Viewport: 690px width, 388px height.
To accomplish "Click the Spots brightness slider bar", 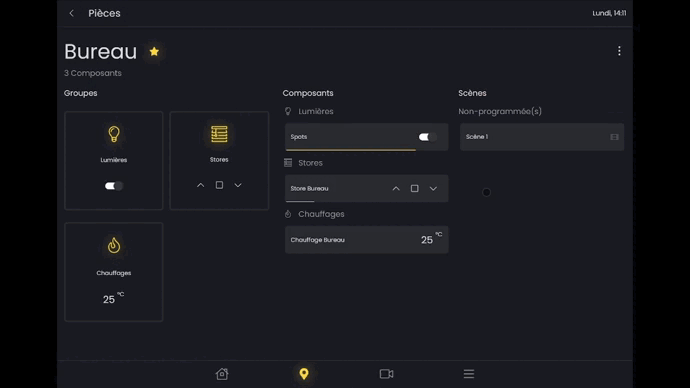I will [x=351, y=150].
